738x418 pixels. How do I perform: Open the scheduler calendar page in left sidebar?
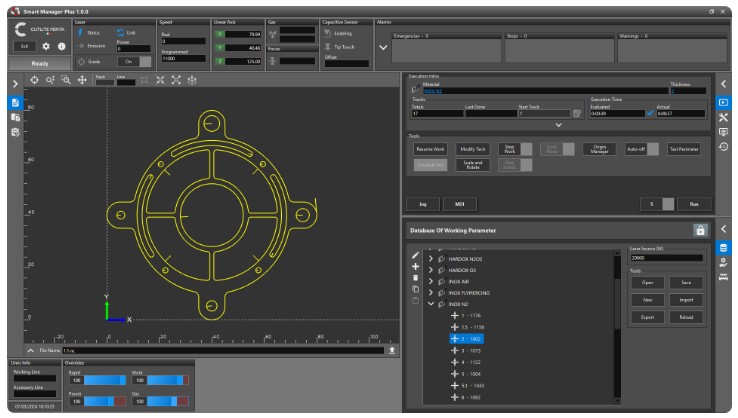coord(15,132)
